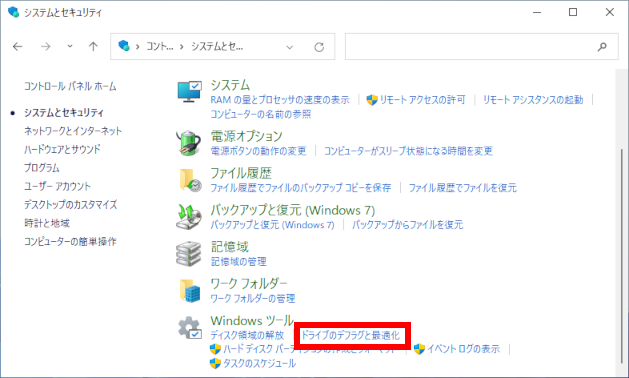
Task: Open イベント ログの表示 link
Action: (464, 349)
